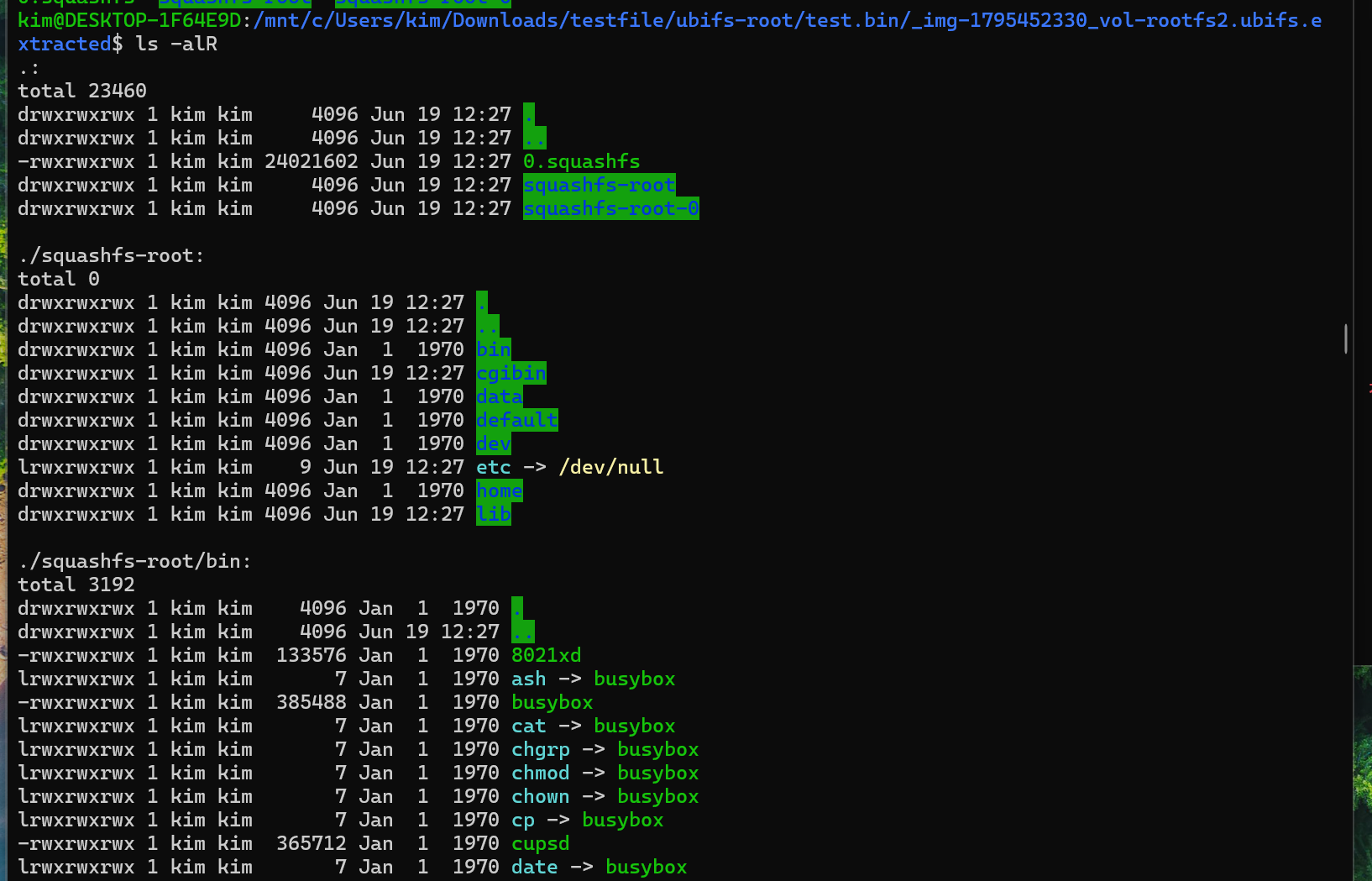1372x881 pixels.
Task: Click the ./squashfs-root/bin: section header
Action: point(135,561)
